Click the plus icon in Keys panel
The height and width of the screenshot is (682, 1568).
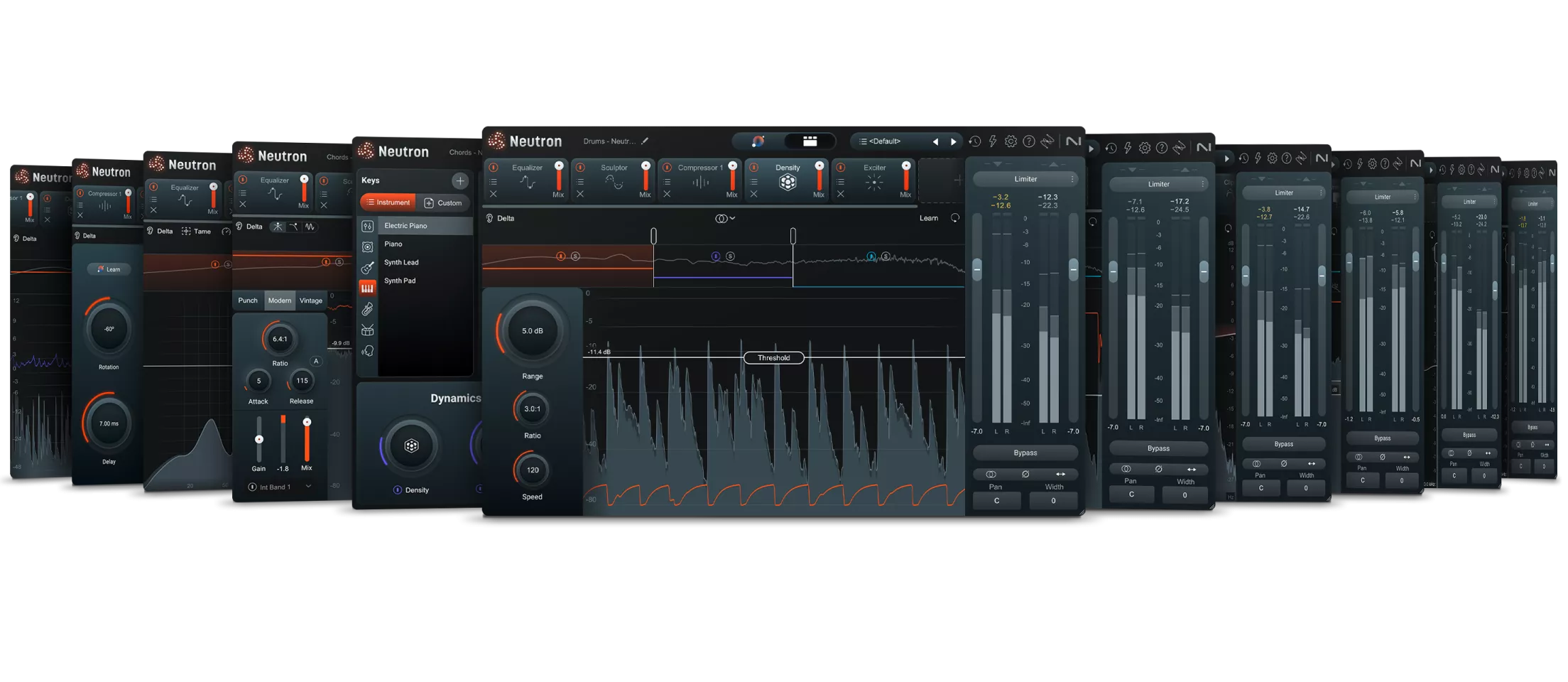[460, 180]
